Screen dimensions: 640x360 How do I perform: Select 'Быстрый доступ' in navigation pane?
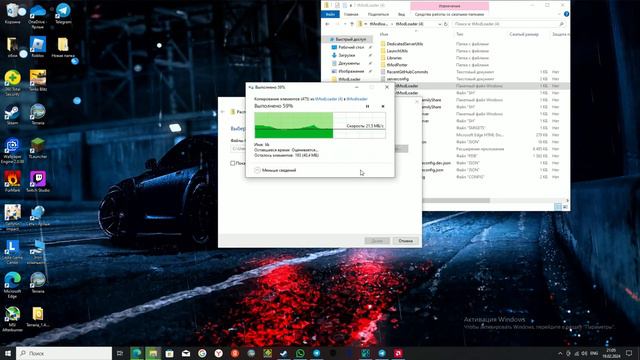coord(348,39)
